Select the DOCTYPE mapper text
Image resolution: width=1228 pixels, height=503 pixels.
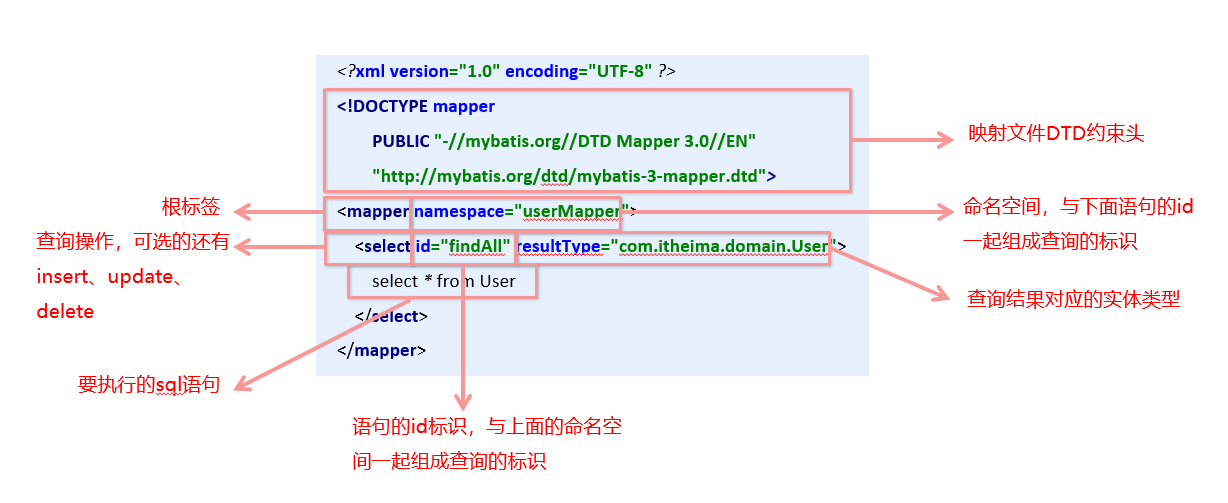coord(416,106)
